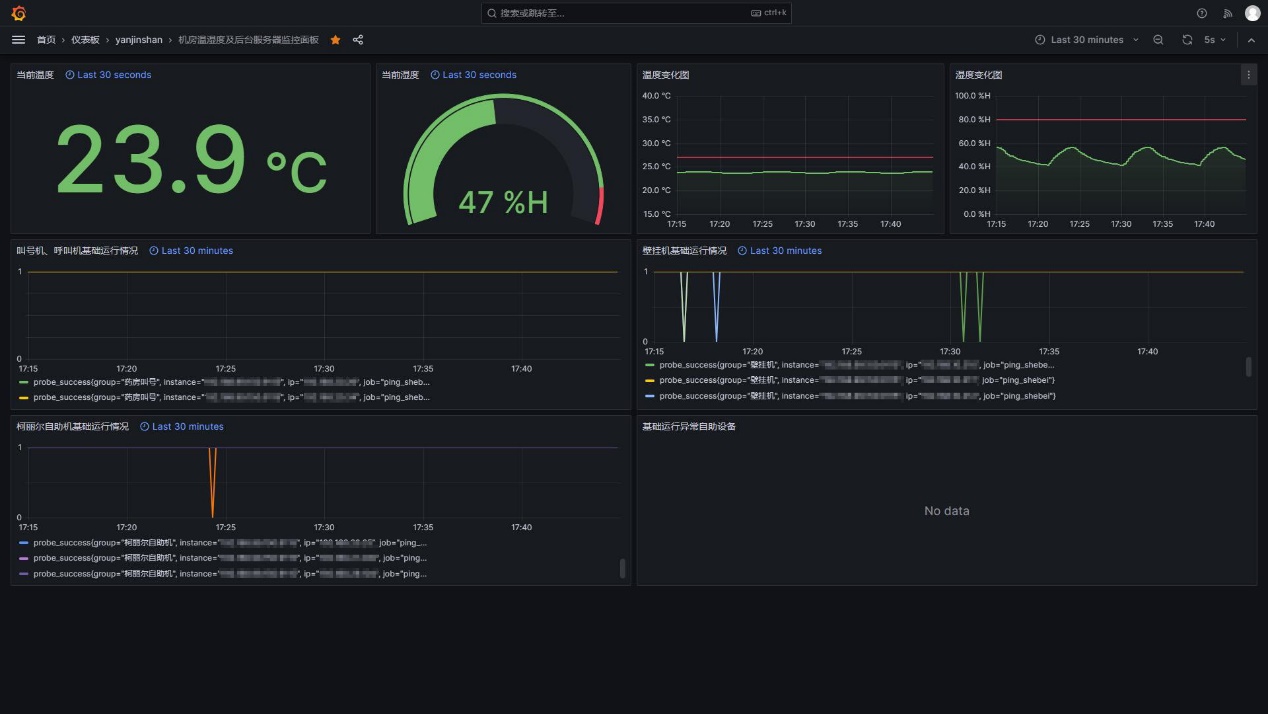This screenshot has height=714, width=1268.
Task: Click the clock icon in 壁挂机 panel header
Action: [x=742, y=251]
